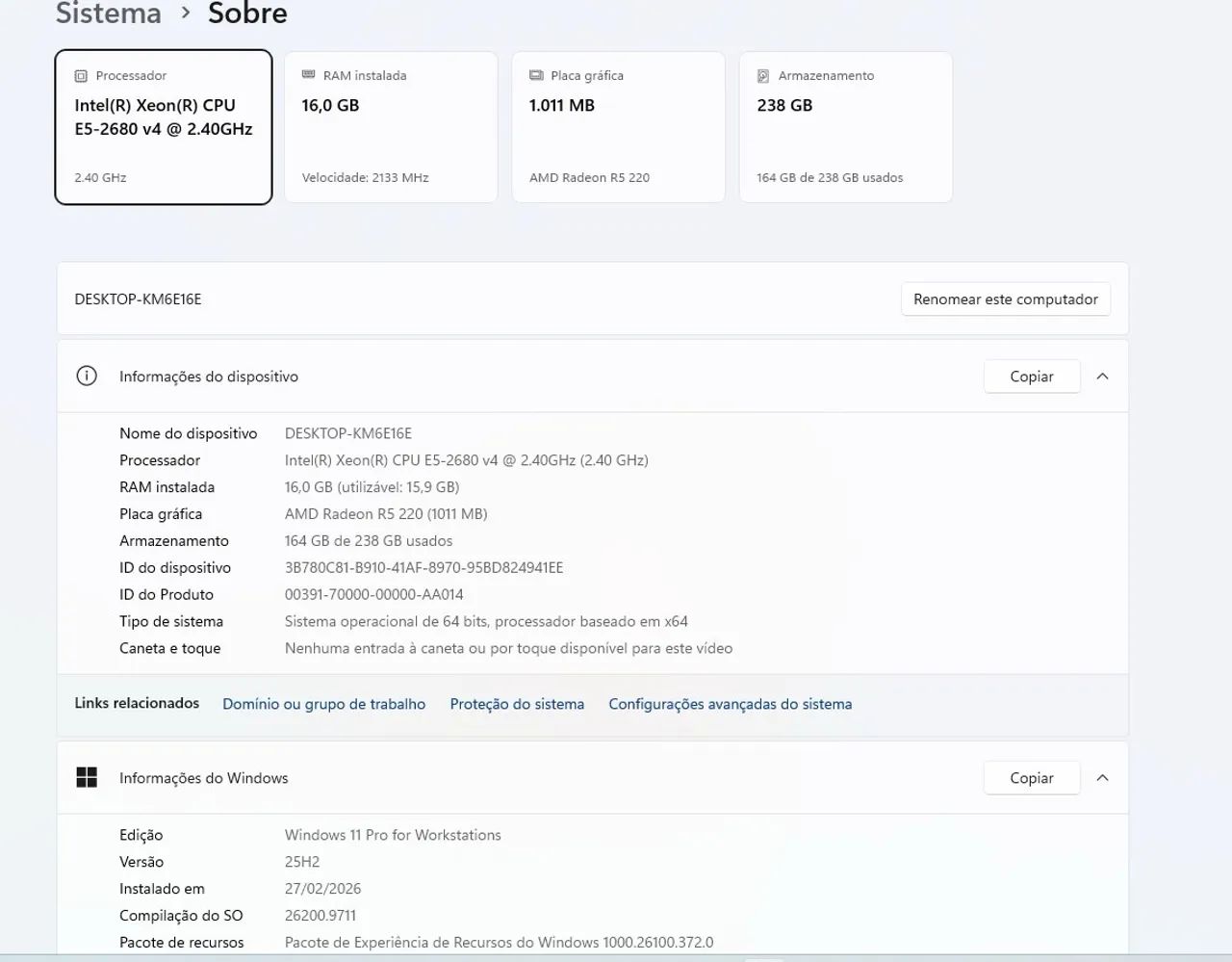Click the Windows 11 Pro for Workstations edition text
This screenshot has height=962, width=1232.
[x=393, y=835]
